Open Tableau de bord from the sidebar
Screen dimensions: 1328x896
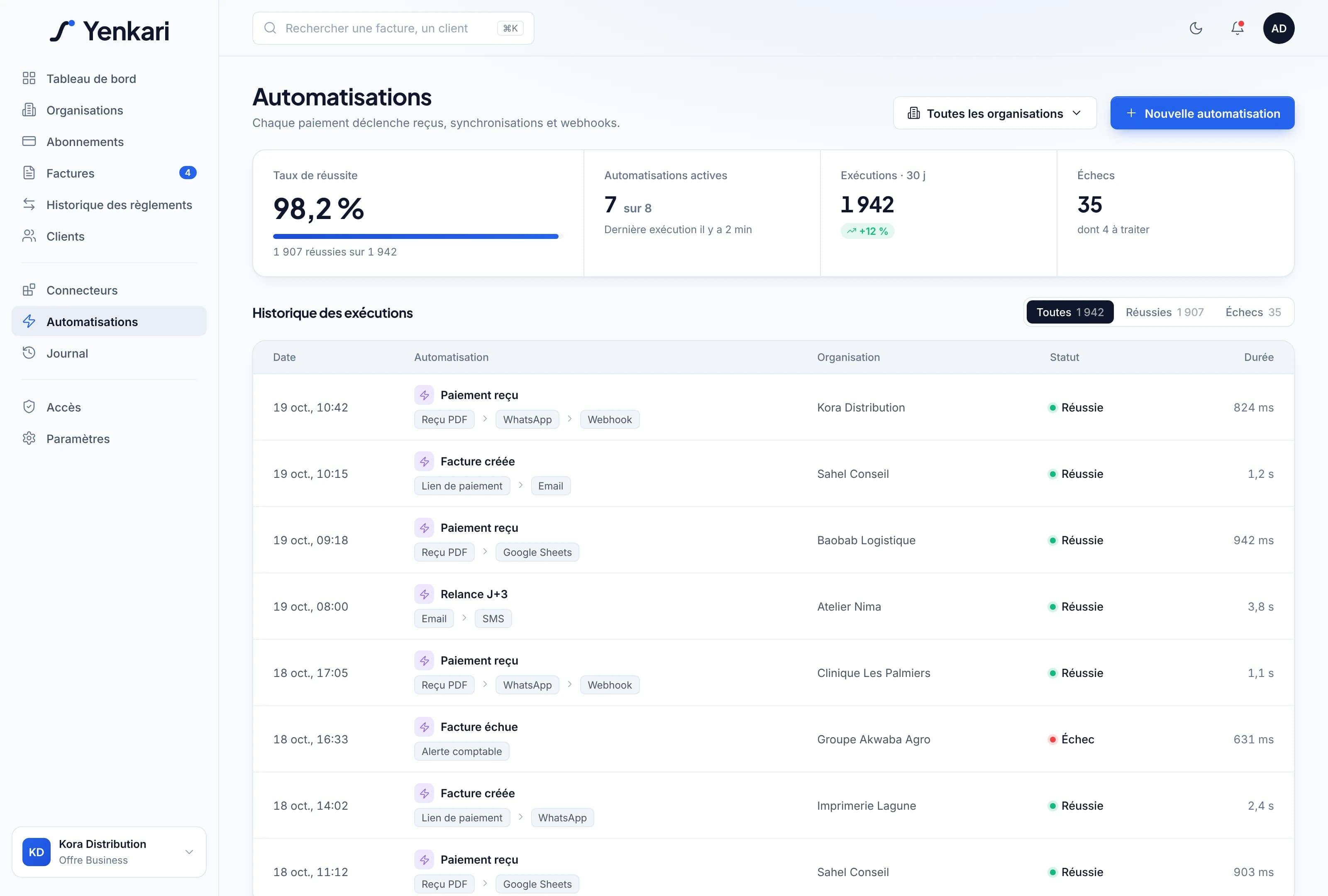(x=109, y=79)
